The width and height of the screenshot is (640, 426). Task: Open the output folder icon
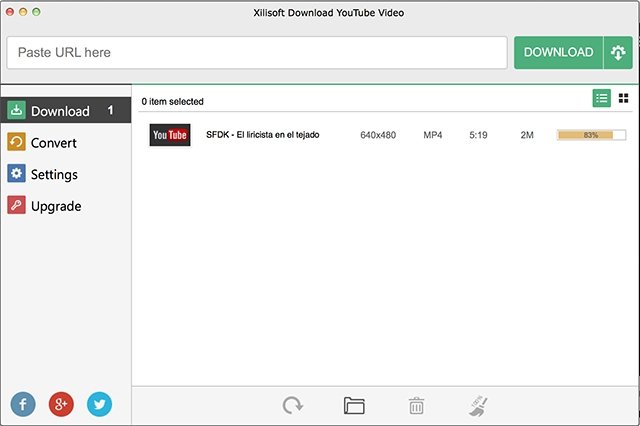(354, 406)
